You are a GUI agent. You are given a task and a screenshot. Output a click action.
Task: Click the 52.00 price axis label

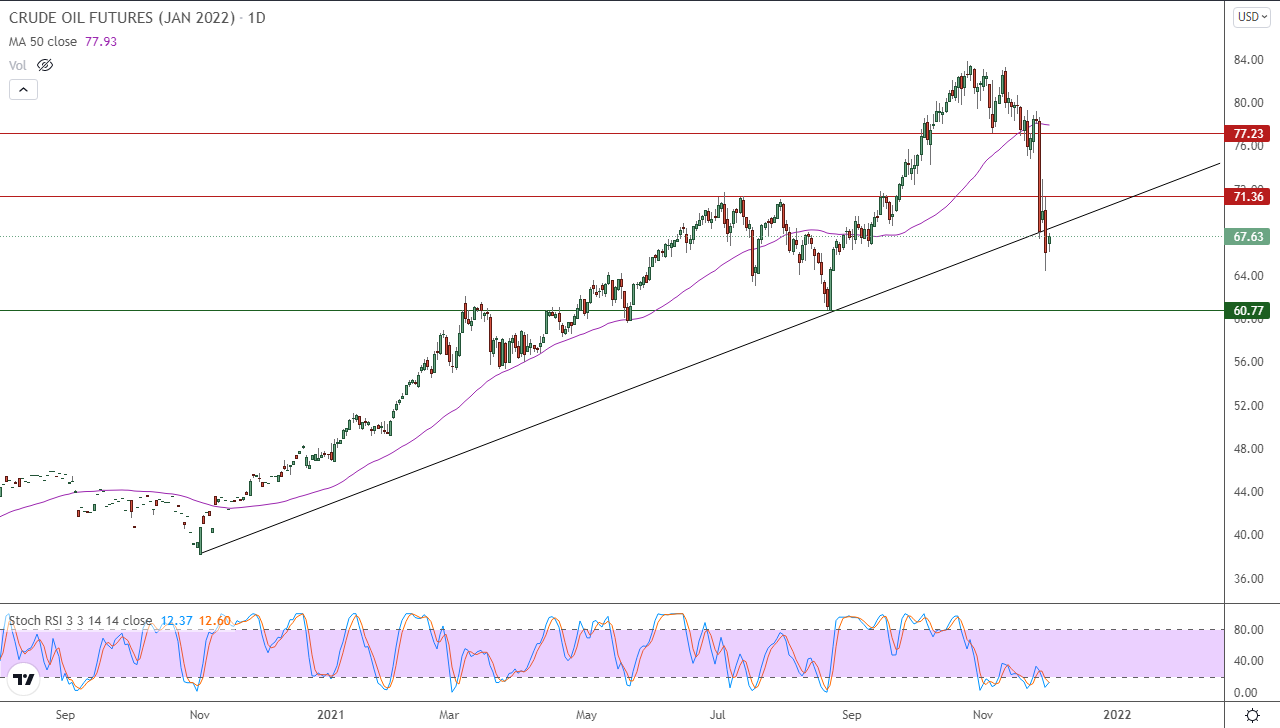[x=1247, y=406]
